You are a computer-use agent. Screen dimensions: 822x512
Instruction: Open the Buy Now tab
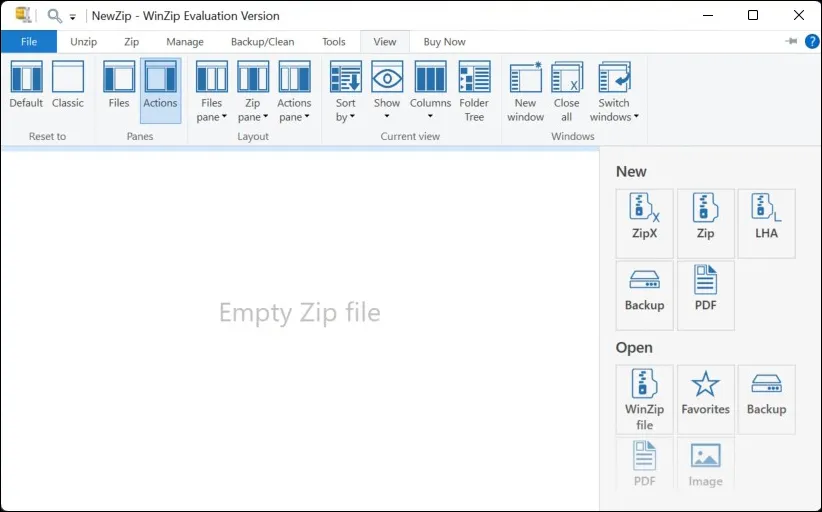click(x=444, y=41)
